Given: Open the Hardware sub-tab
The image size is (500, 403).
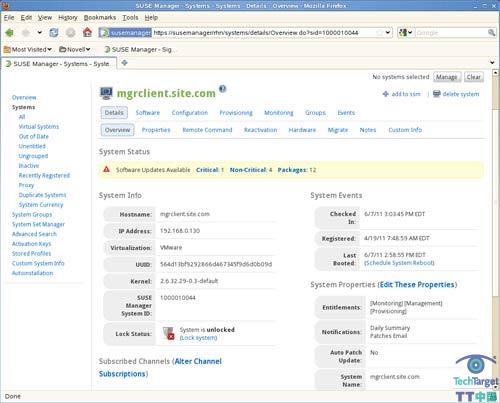Looking at the screenshot, I should coord(302,130).
